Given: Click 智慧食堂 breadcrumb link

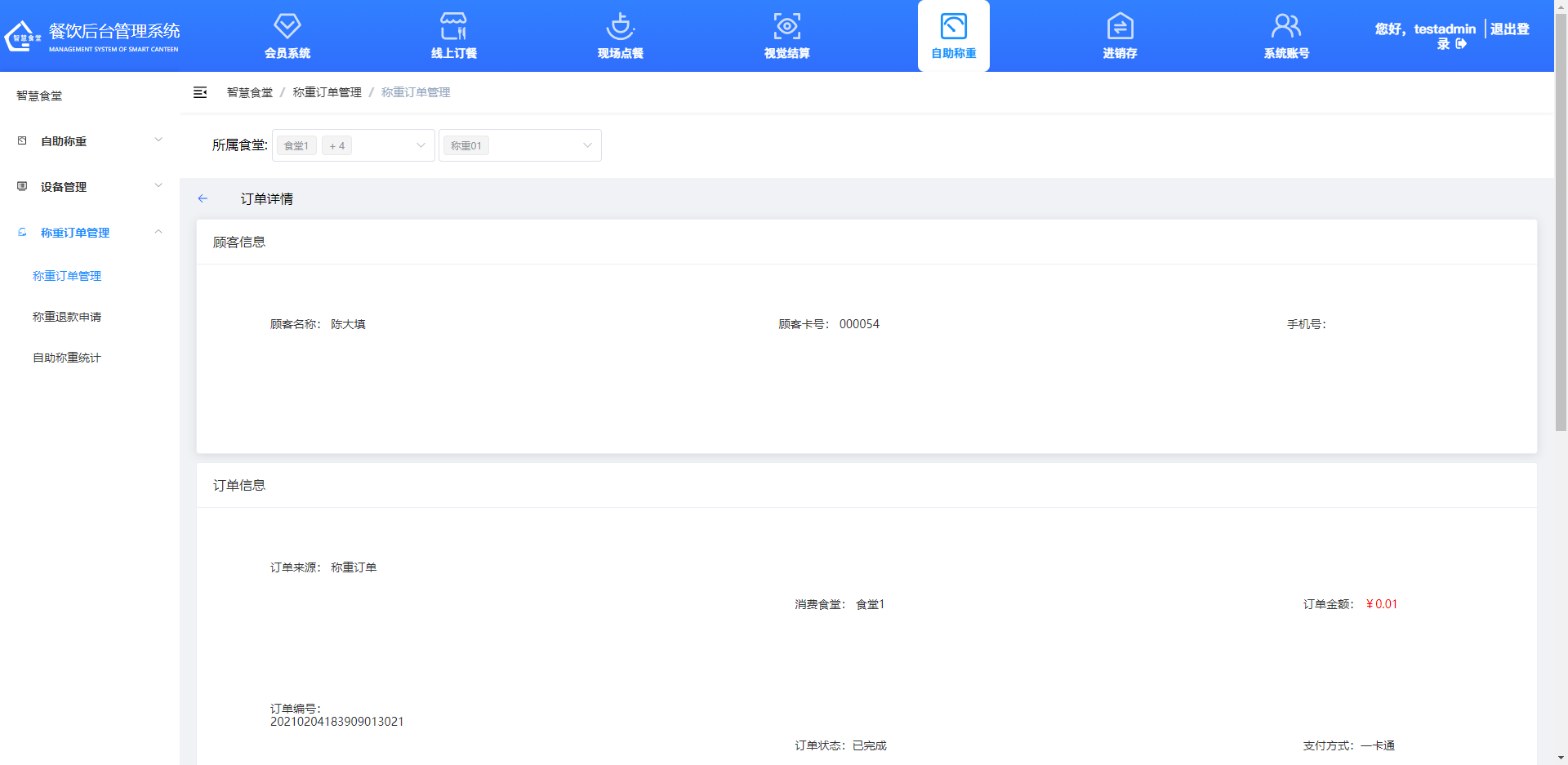Looking at the screenshot, I should coord(250,92).
